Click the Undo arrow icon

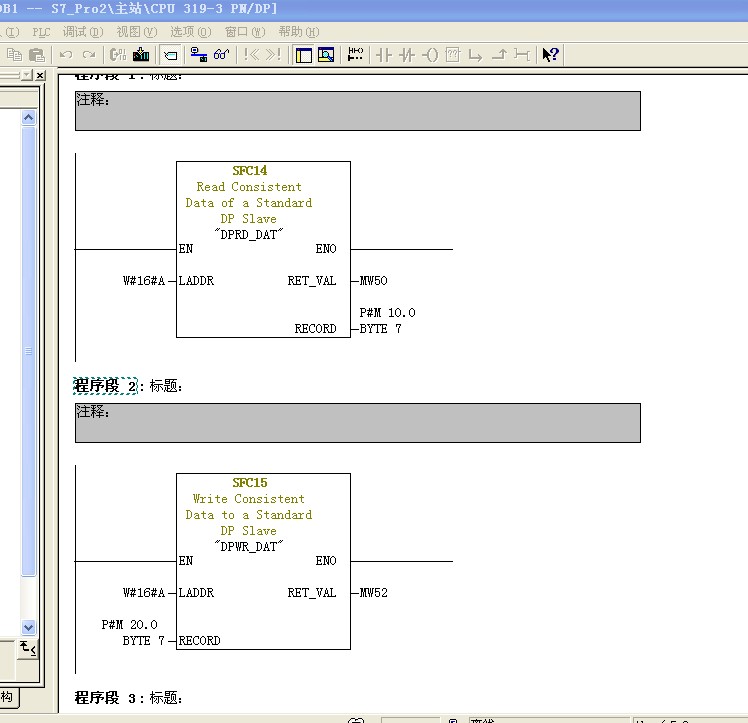coord(66,55)
